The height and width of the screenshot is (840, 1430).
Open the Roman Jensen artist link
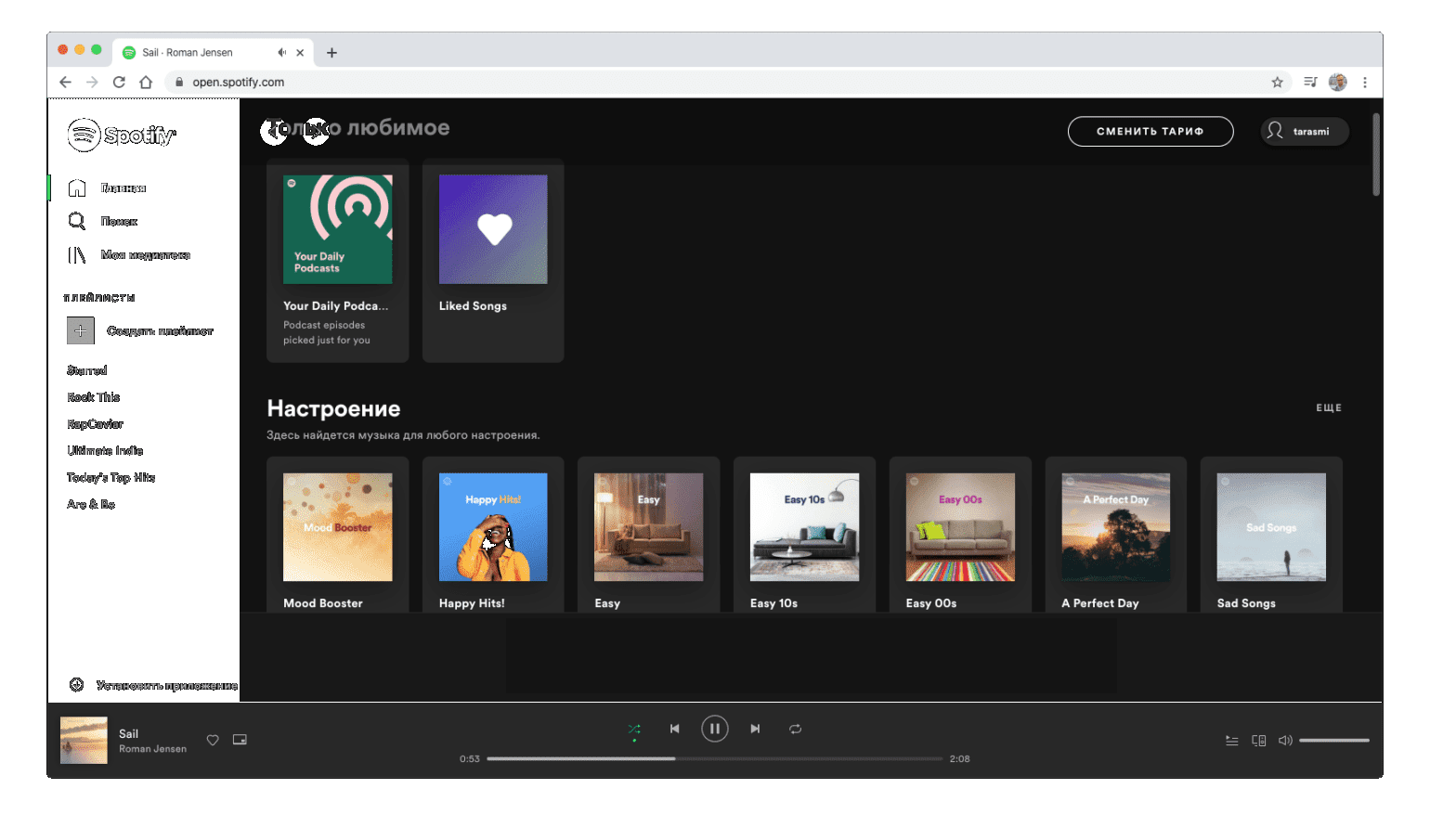[x=152, y=749]
